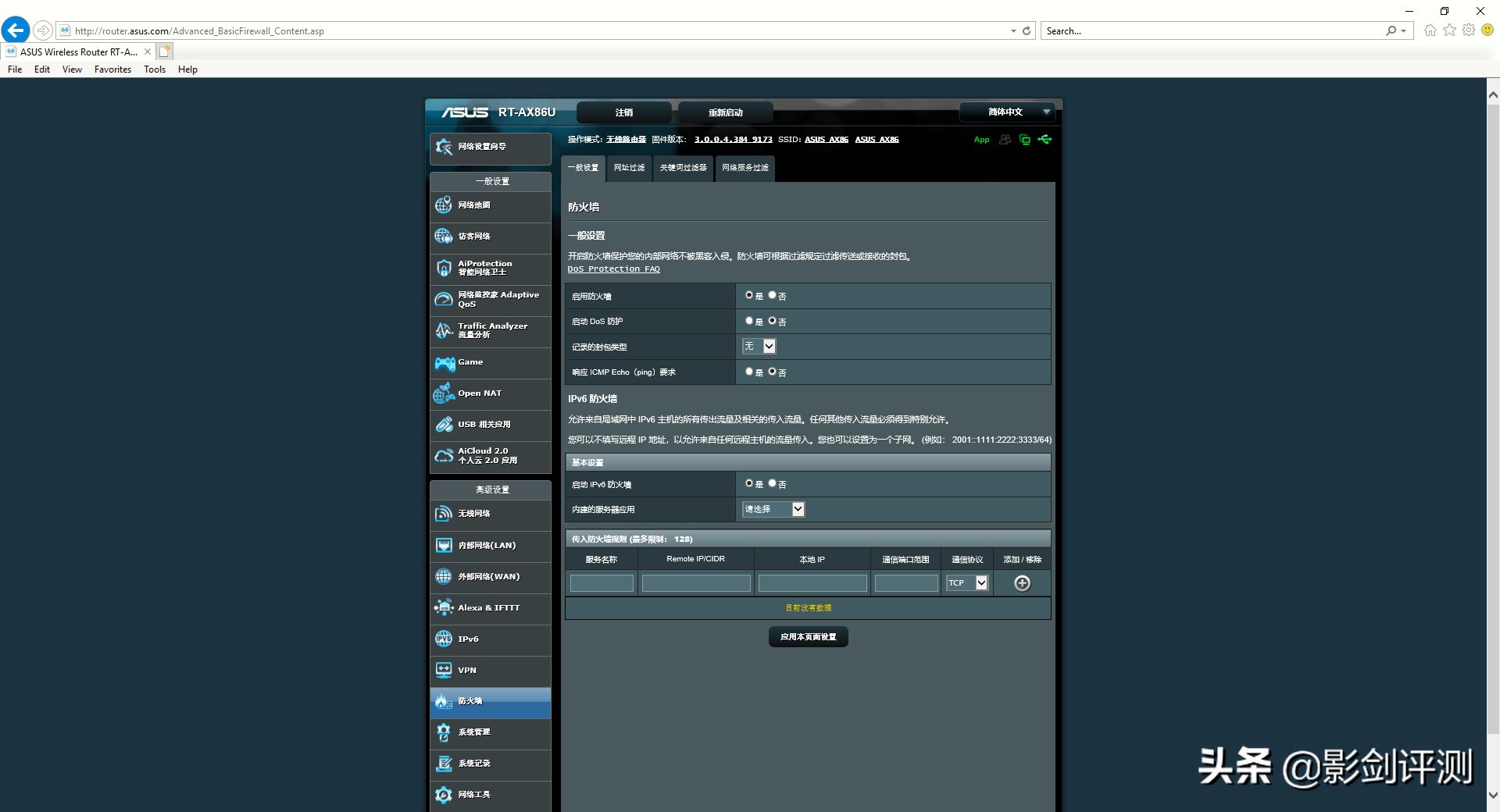Switch to Network Services Filter (网络服务过滤) tab

[745, 168]
